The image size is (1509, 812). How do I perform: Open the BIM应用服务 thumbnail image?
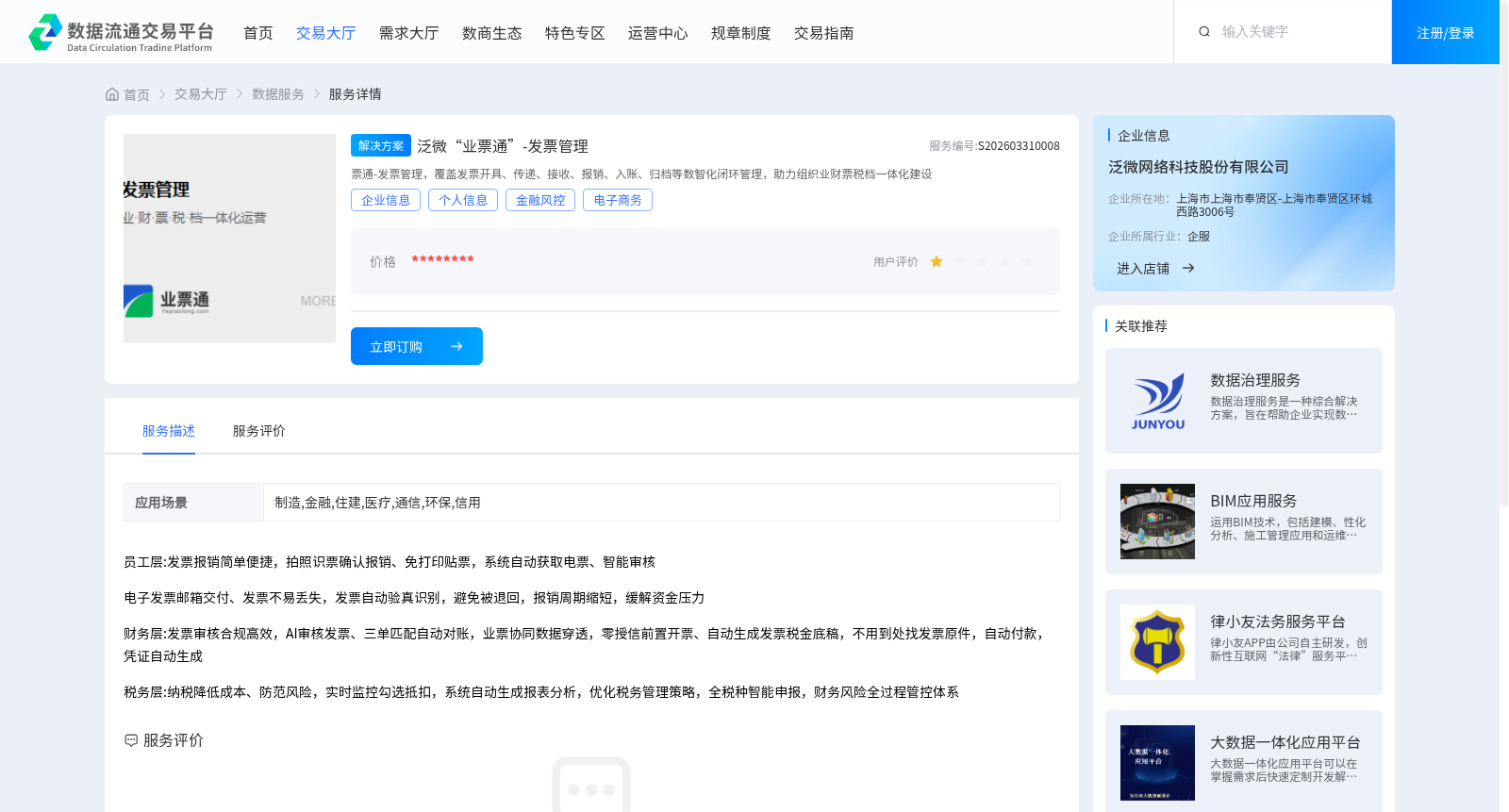coord(1157,522)
